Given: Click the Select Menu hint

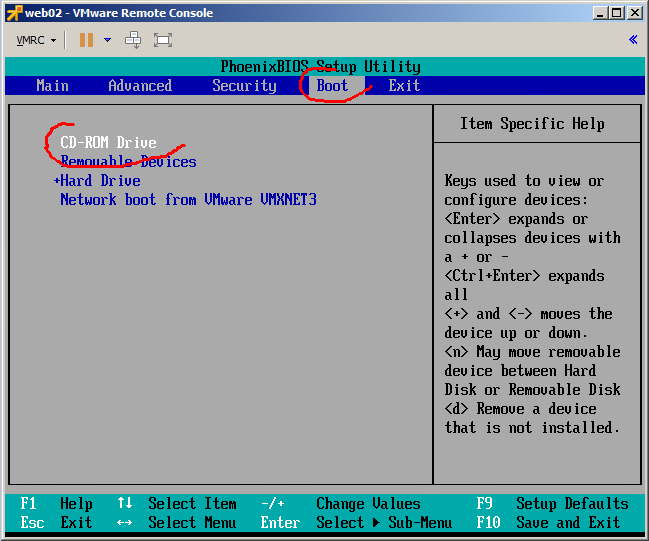Looking at the screenshot, I should tap(177, 522).
